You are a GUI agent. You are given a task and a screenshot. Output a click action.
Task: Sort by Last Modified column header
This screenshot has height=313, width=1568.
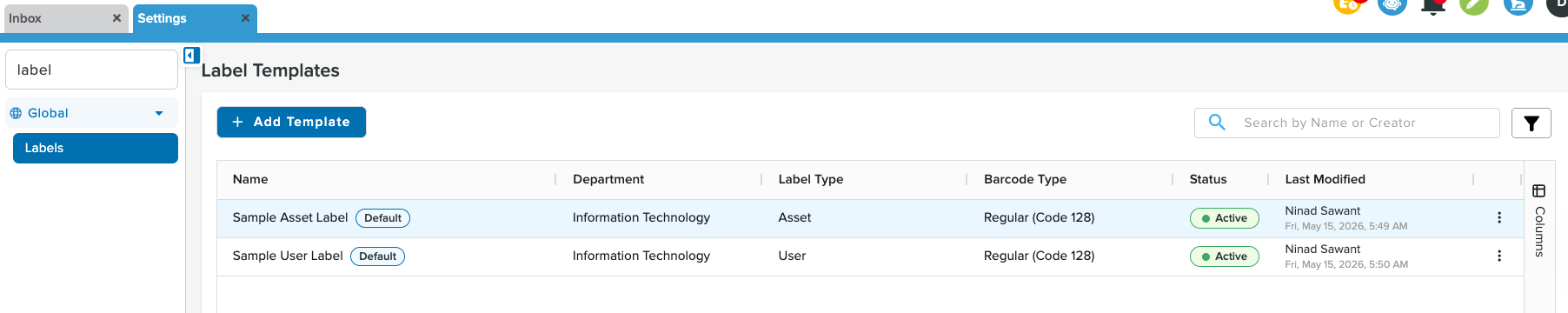pos(1325,179)
